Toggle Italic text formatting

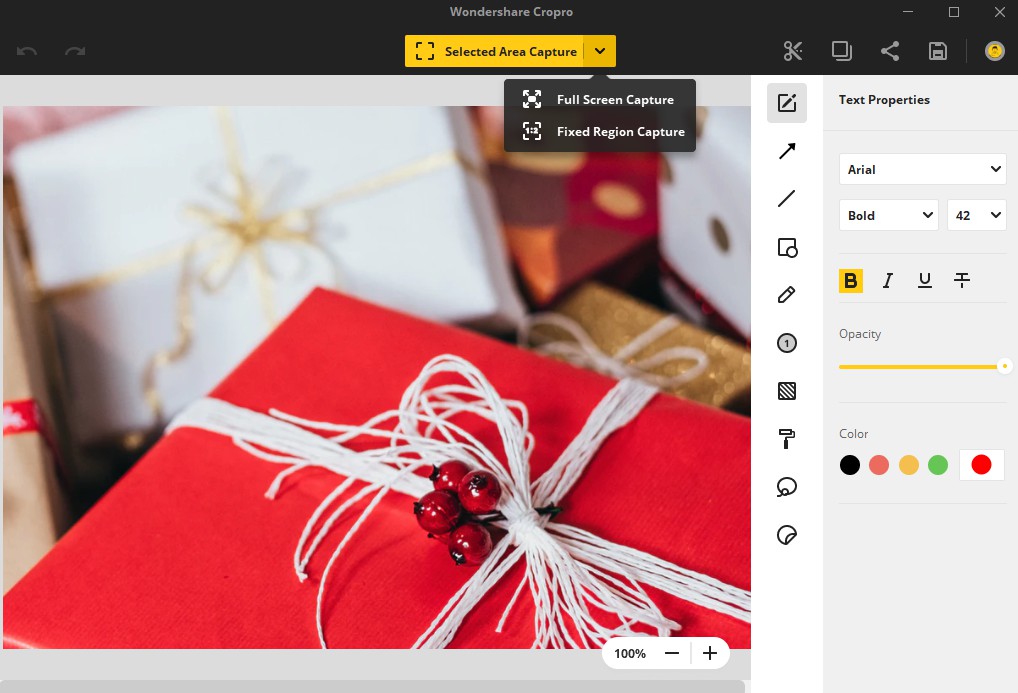888,281
